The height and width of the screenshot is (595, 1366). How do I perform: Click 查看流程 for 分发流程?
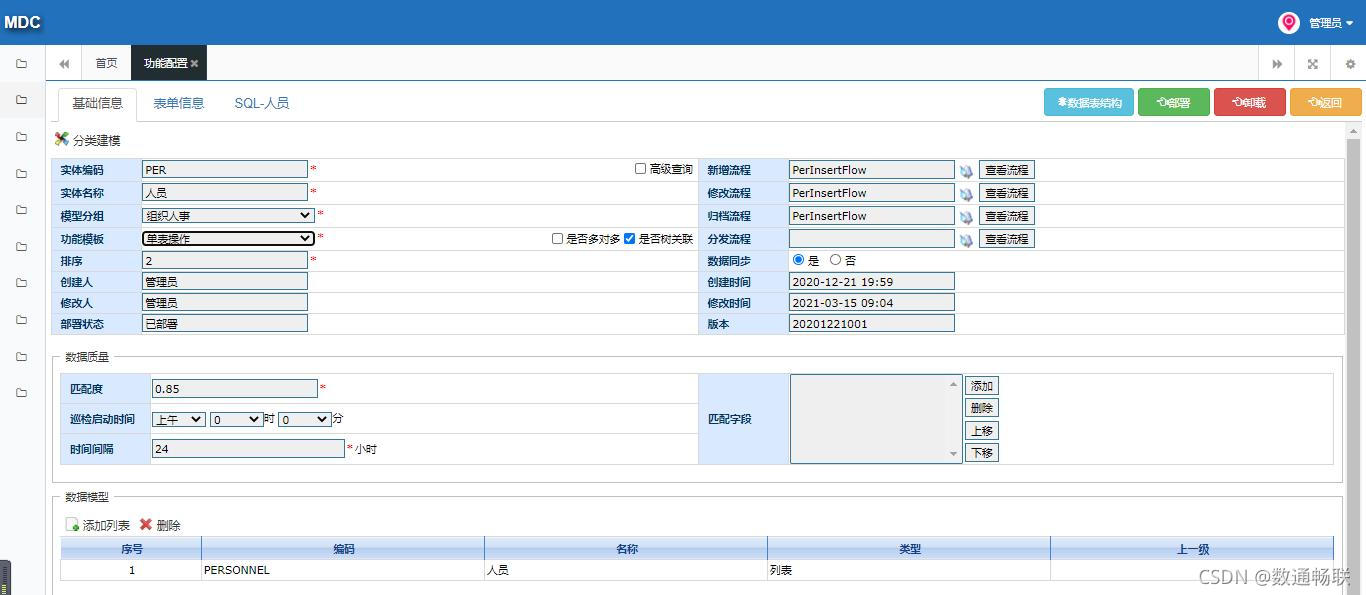point(1006,239)
